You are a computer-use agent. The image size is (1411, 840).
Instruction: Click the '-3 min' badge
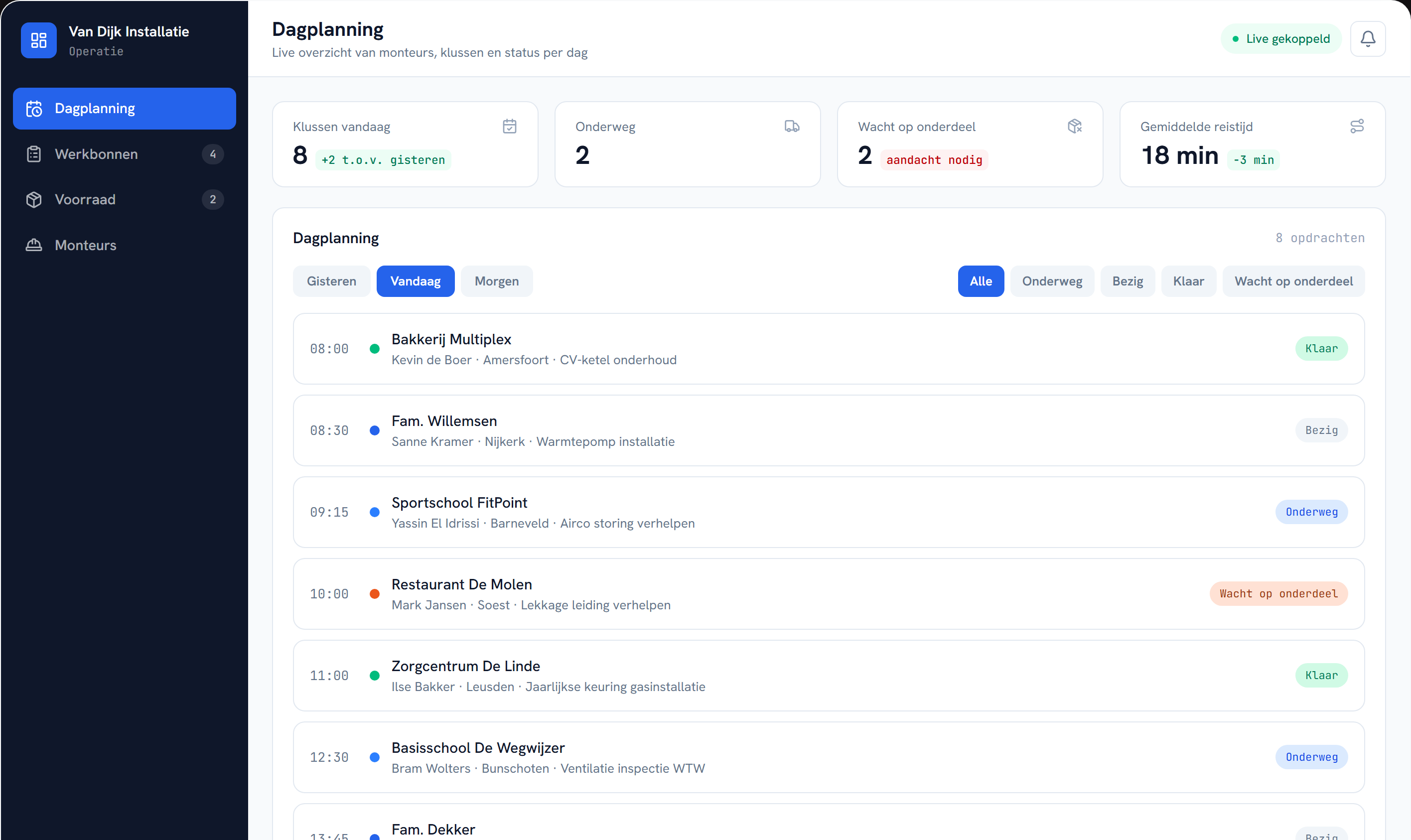coord(1253,160)
